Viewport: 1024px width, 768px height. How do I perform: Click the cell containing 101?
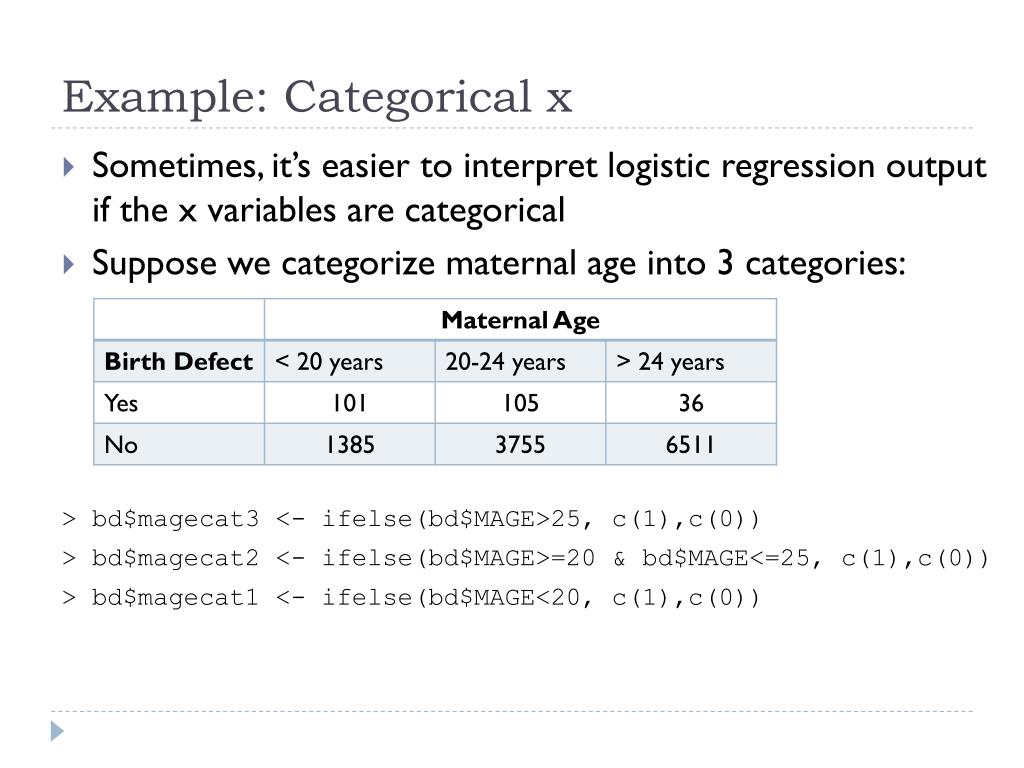[x=350, y=403]
